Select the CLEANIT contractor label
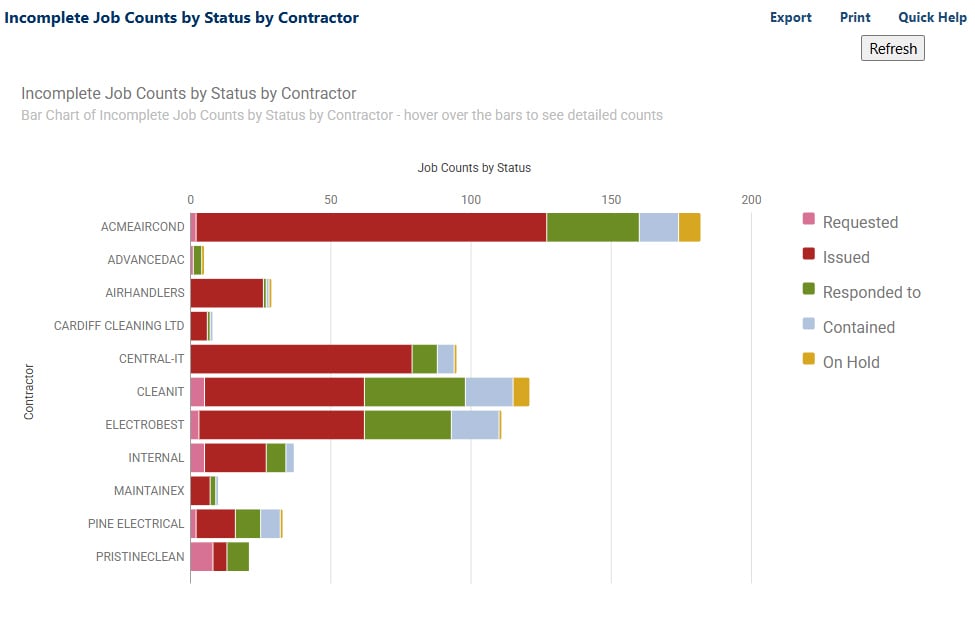This screenshot has width=975, height=635. [158, 391]
